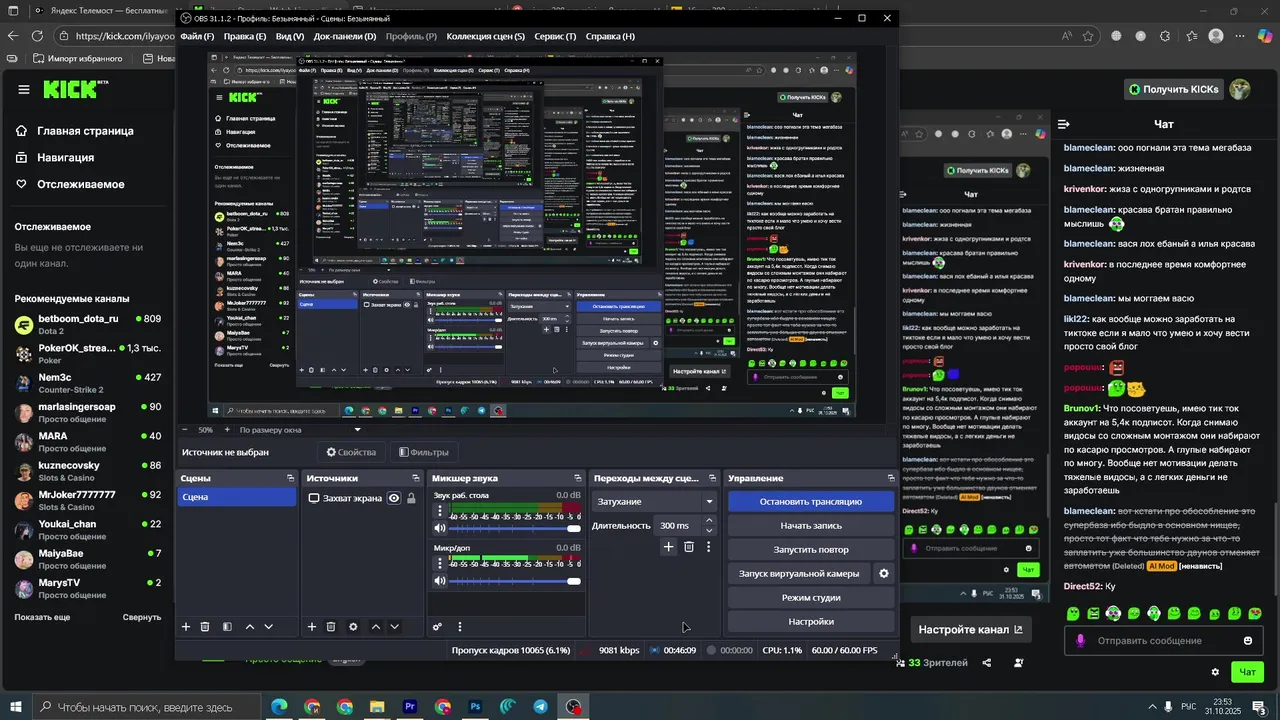Screen dimensions: 1280x720
Task: Open betboom_dota_ru channel in Kick sidebar
Action: click(87, 325)
